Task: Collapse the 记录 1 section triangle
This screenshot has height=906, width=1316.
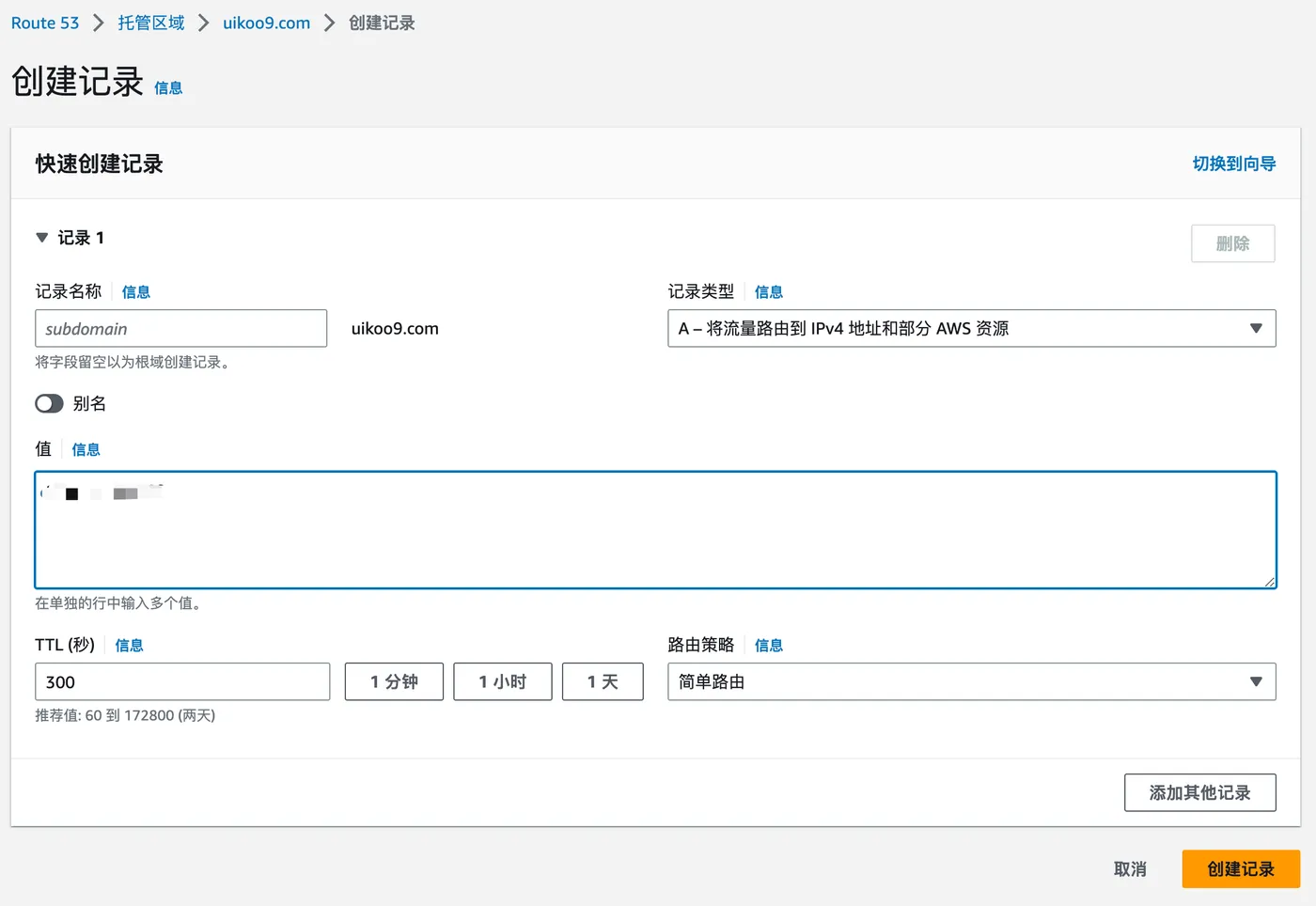Action: click(41, 238)
